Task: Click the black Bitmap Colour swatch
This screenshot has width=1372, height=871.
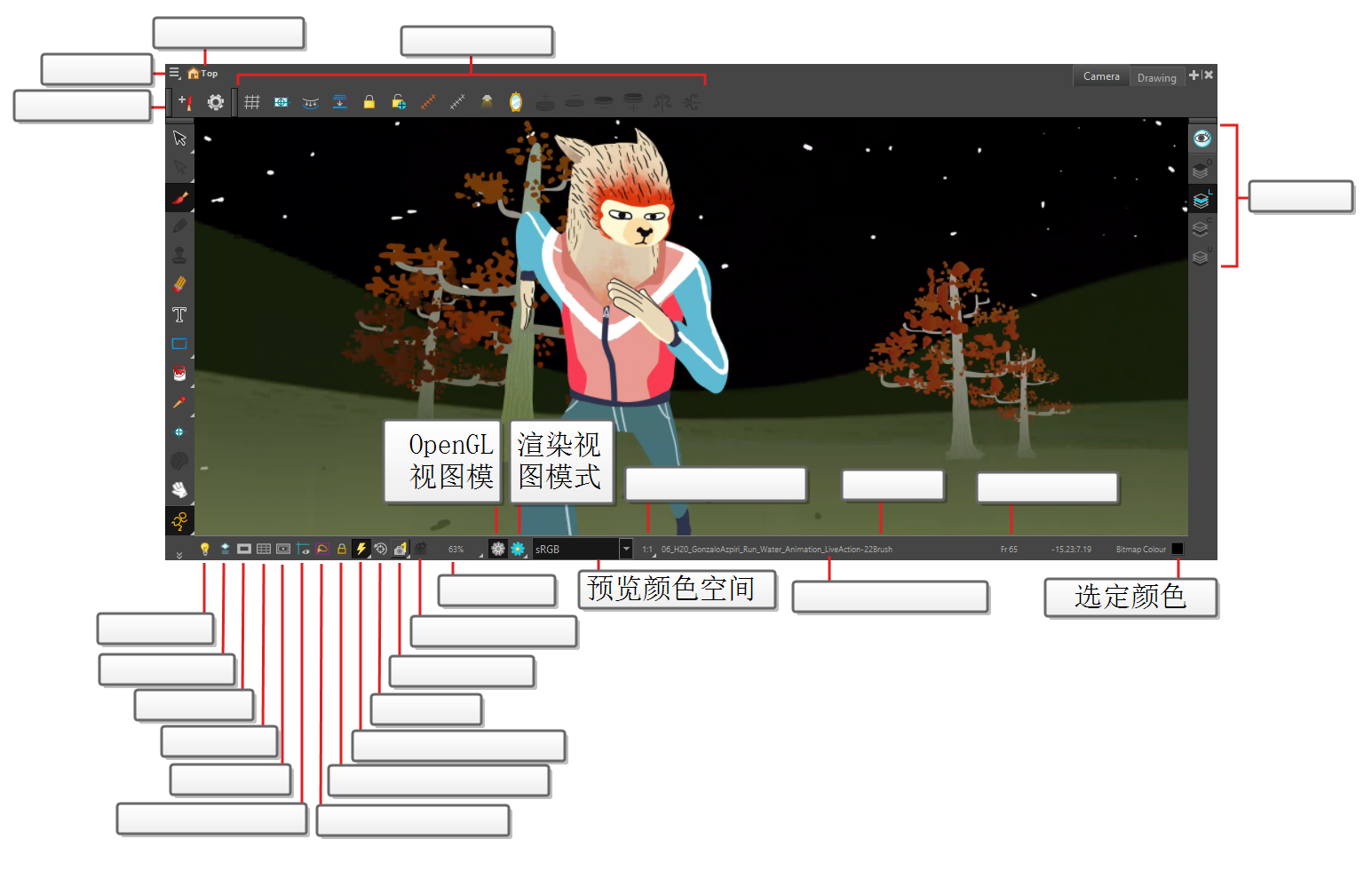Action: 1178,550
